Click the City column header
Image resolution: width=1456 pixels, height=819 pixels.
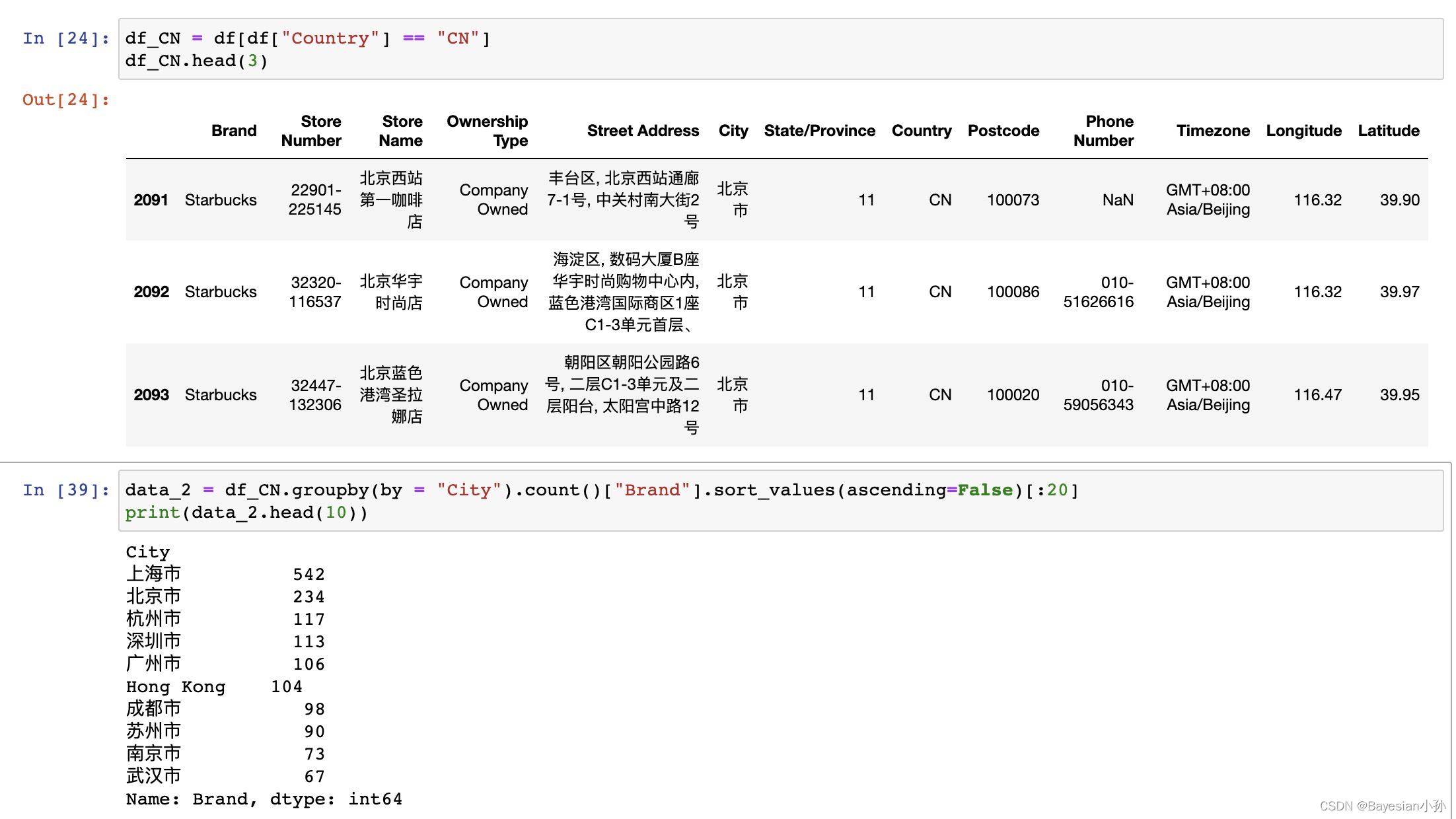(733, 131)
